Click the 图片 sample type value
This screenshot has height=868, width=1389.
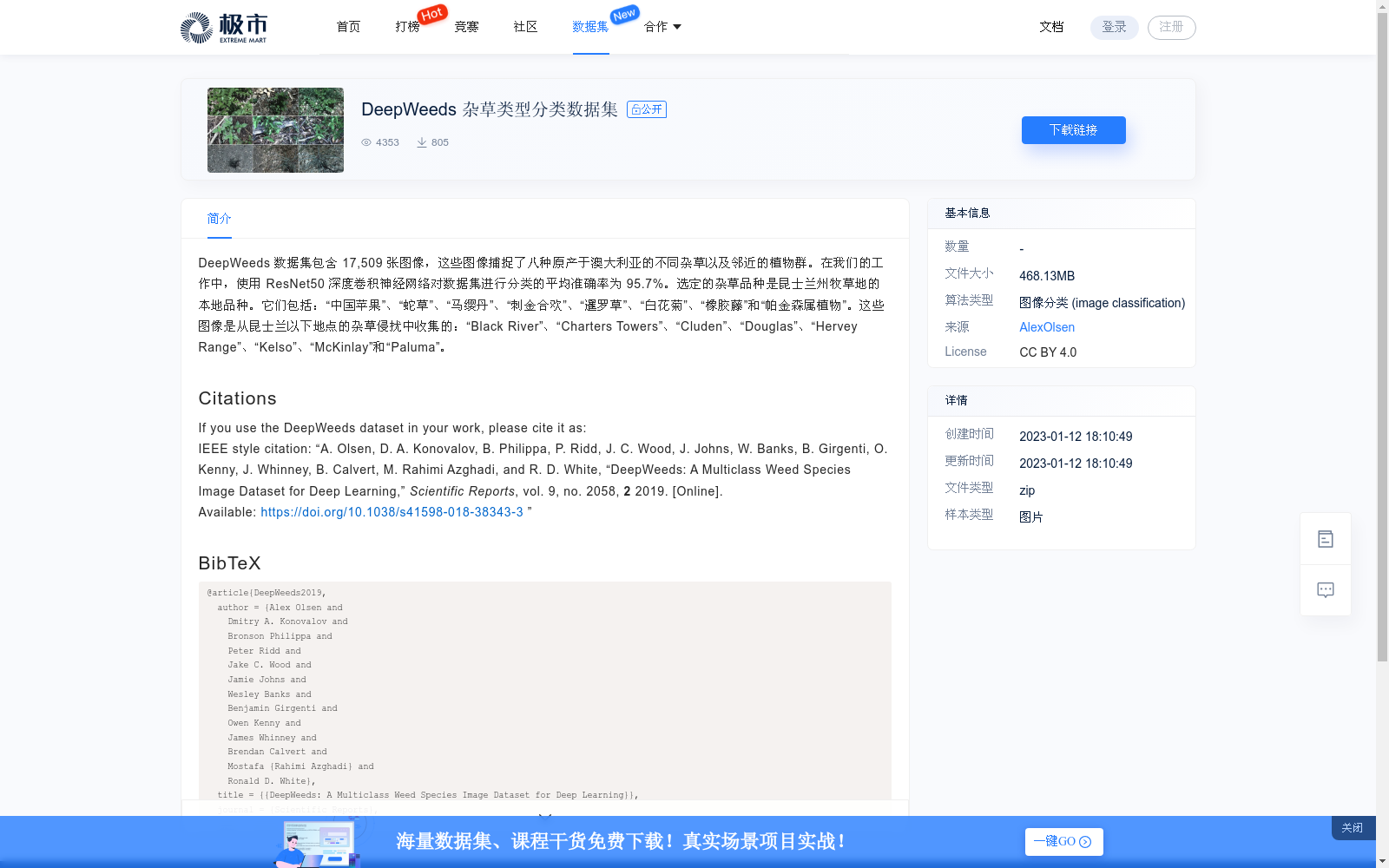click(x=1031, y=517)
